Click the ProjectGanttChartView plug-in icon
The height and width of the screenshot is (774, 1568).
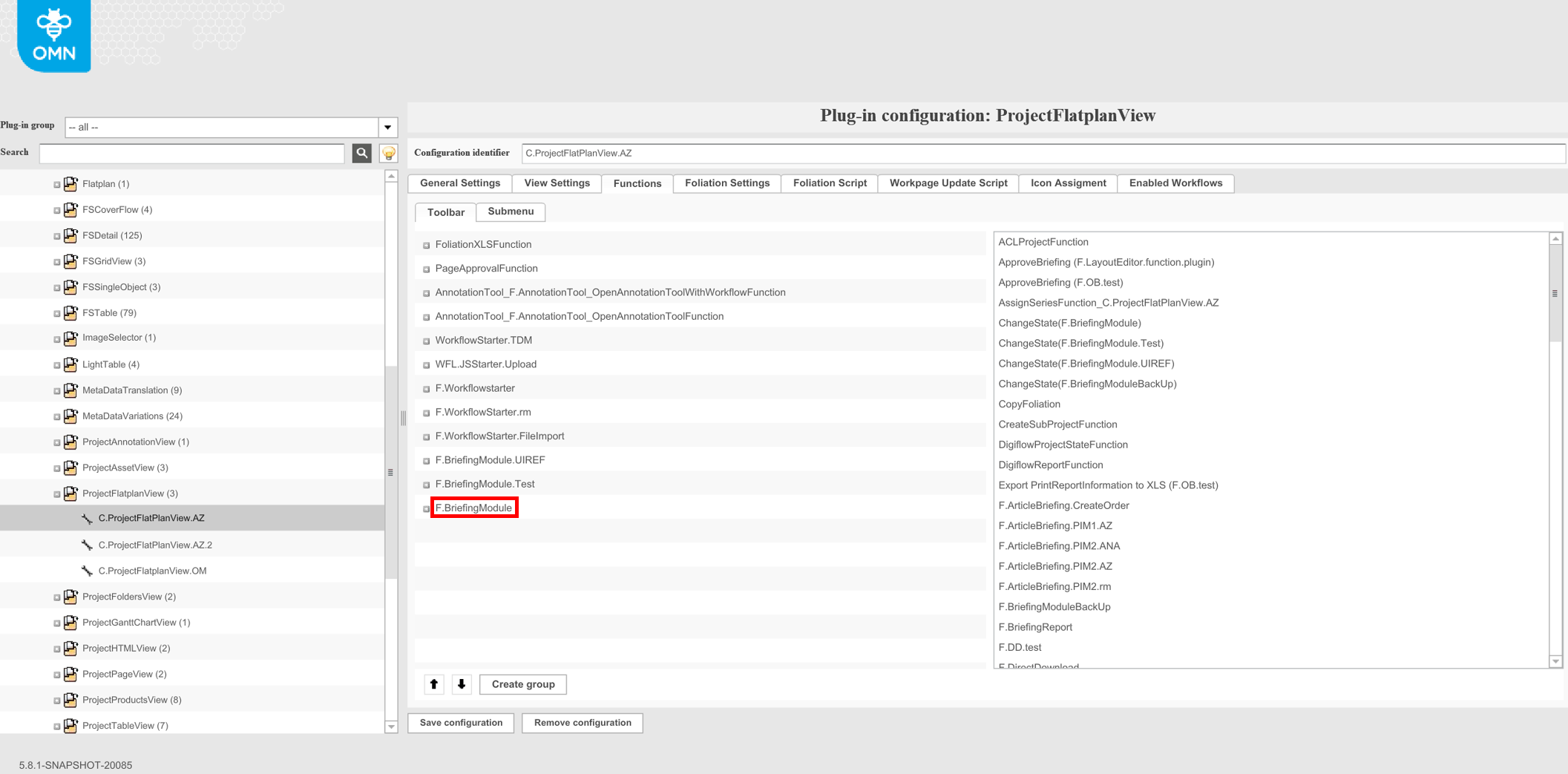[70, 623]
